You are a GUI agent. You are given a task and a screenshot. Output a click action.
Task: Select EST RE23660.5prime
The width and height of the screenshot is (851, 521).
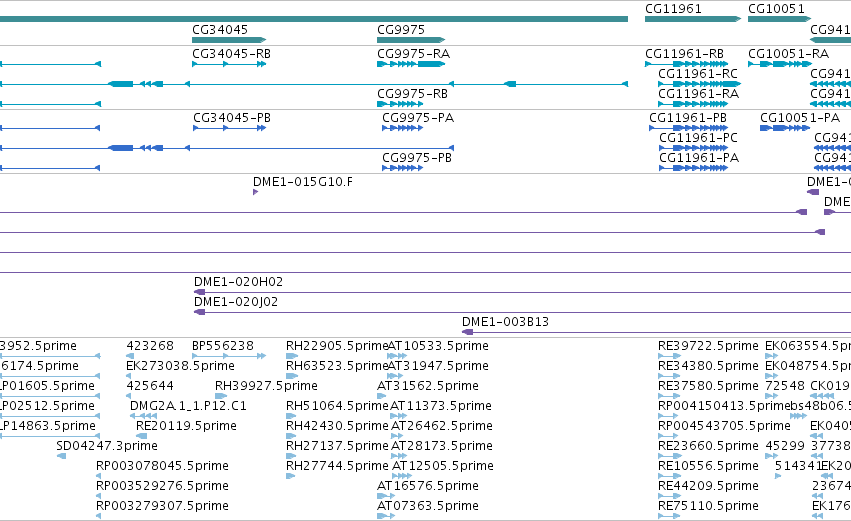(x=708, y=446)
